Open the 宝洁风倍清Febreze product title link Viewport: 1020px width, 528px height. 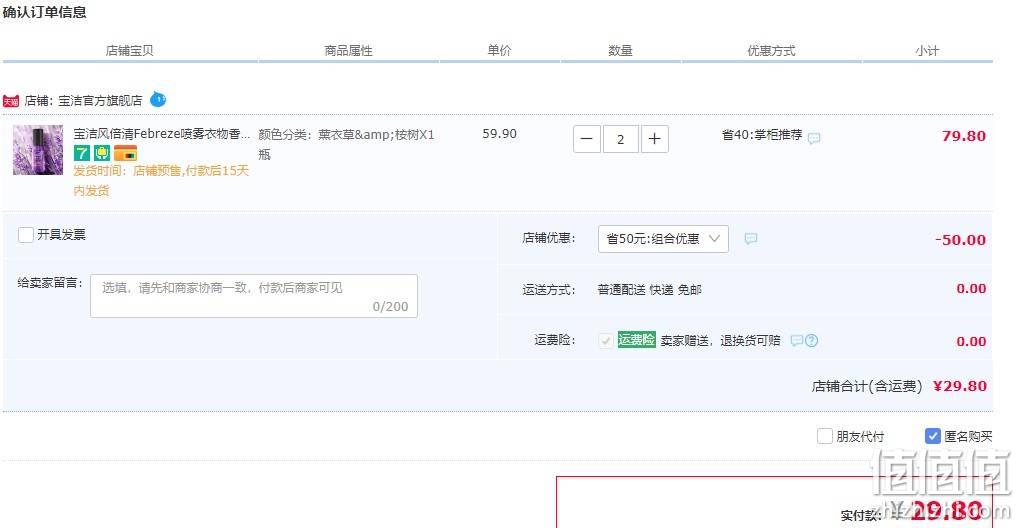(161, 134)
